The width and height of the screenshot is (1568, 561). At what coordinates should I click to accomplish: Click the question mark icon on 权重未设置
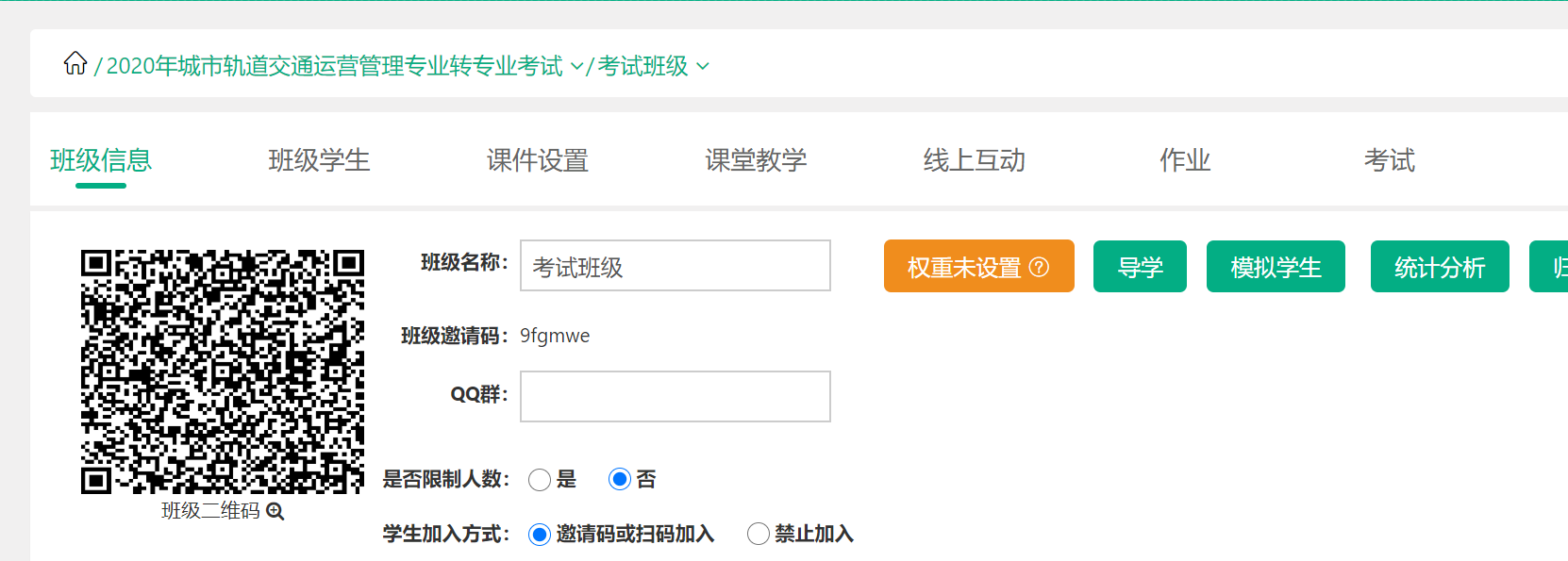(x=1039, y=267)
